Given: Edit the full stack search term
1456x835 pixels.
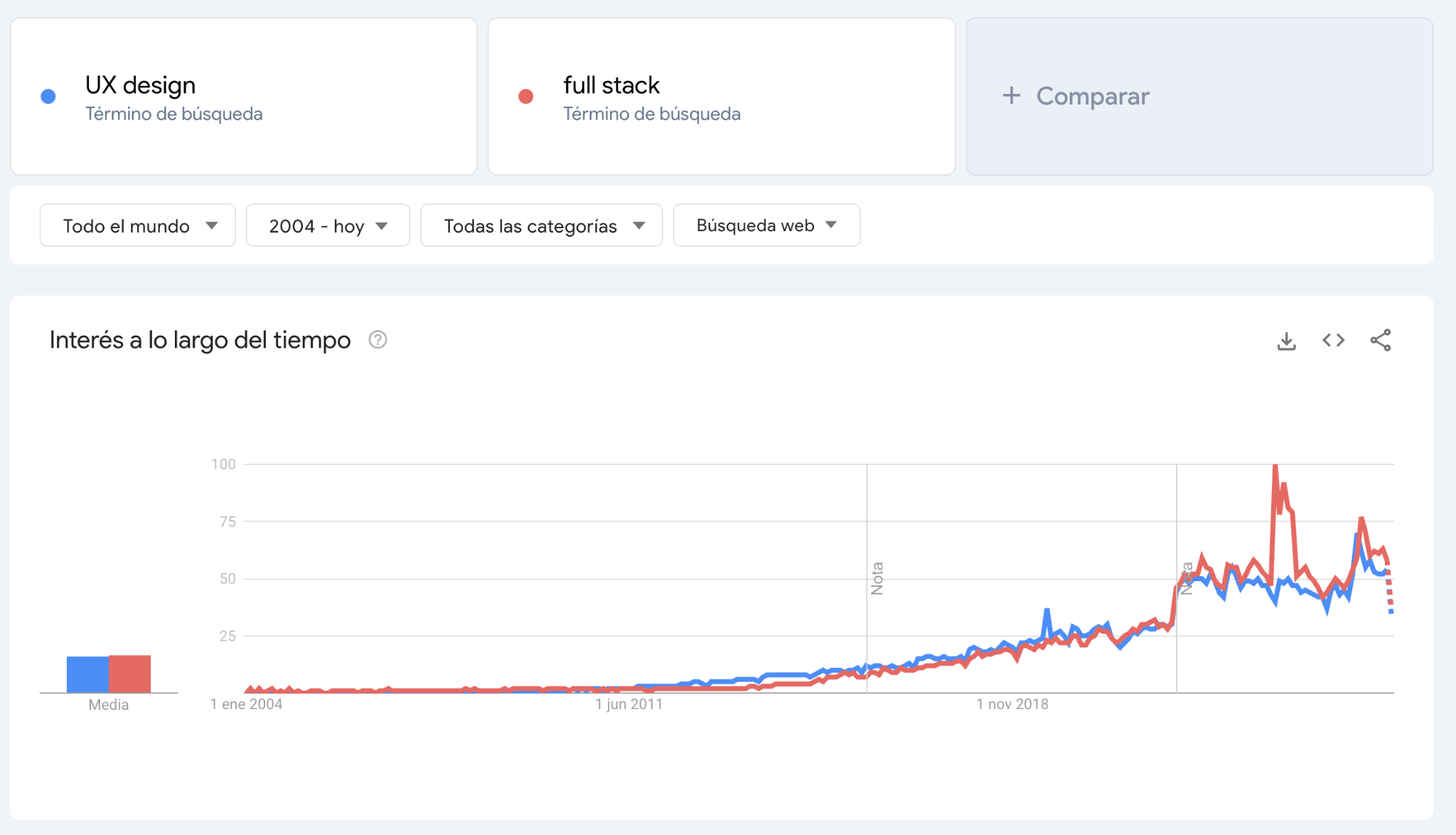Looking at the screenshot, I should tap(611, 85).
